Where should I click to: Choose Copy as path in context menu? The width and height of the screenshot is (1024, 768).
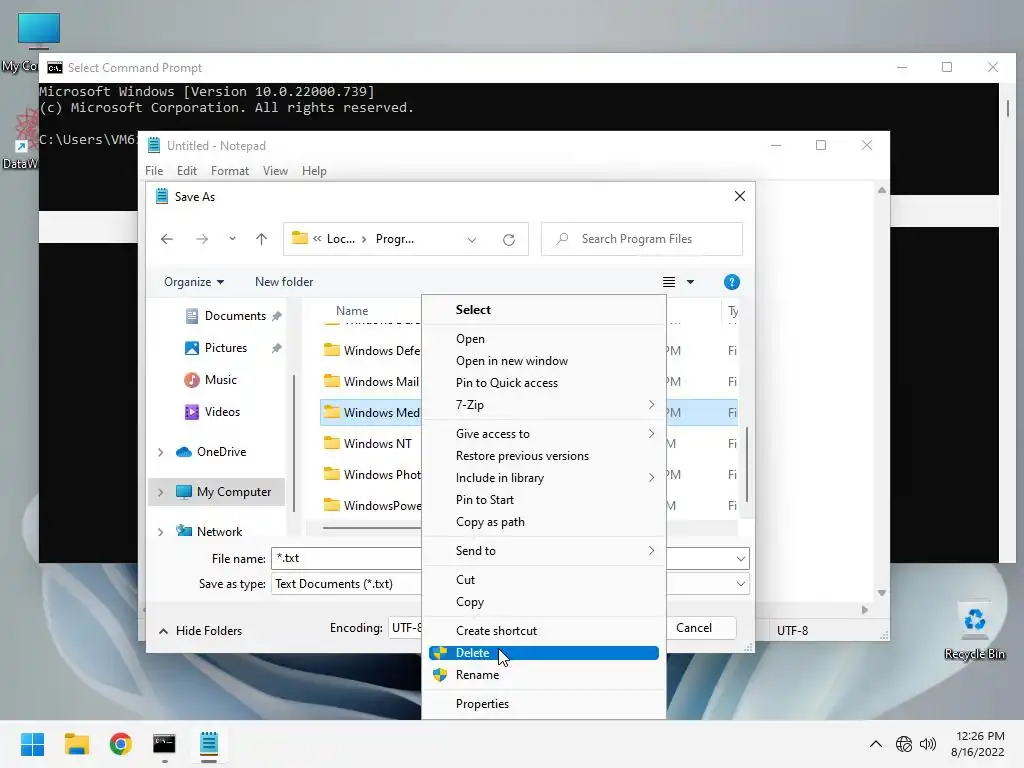pyautogui.click(x=543, y=522)
